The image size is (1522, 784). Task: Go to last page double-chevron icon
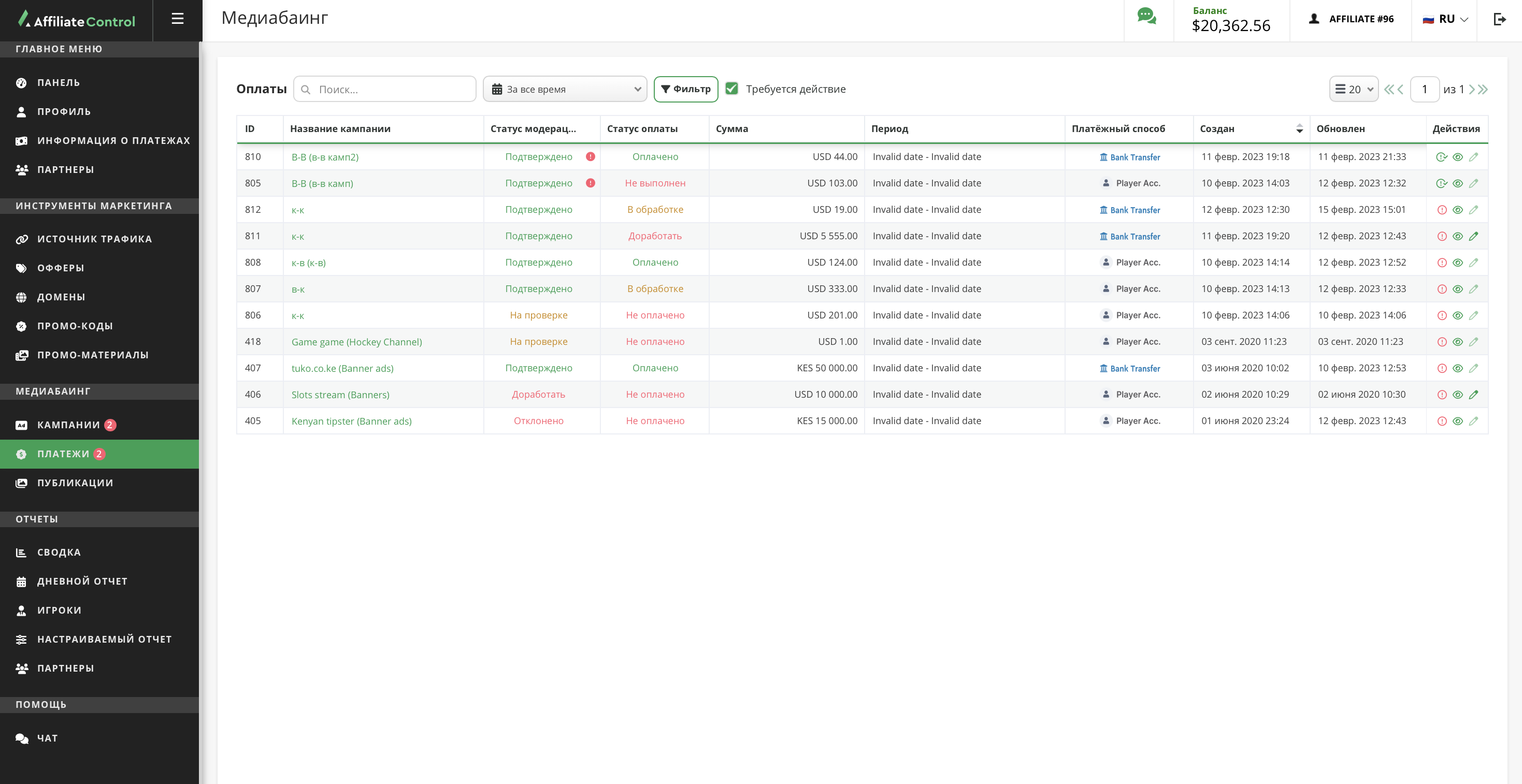1484,90
